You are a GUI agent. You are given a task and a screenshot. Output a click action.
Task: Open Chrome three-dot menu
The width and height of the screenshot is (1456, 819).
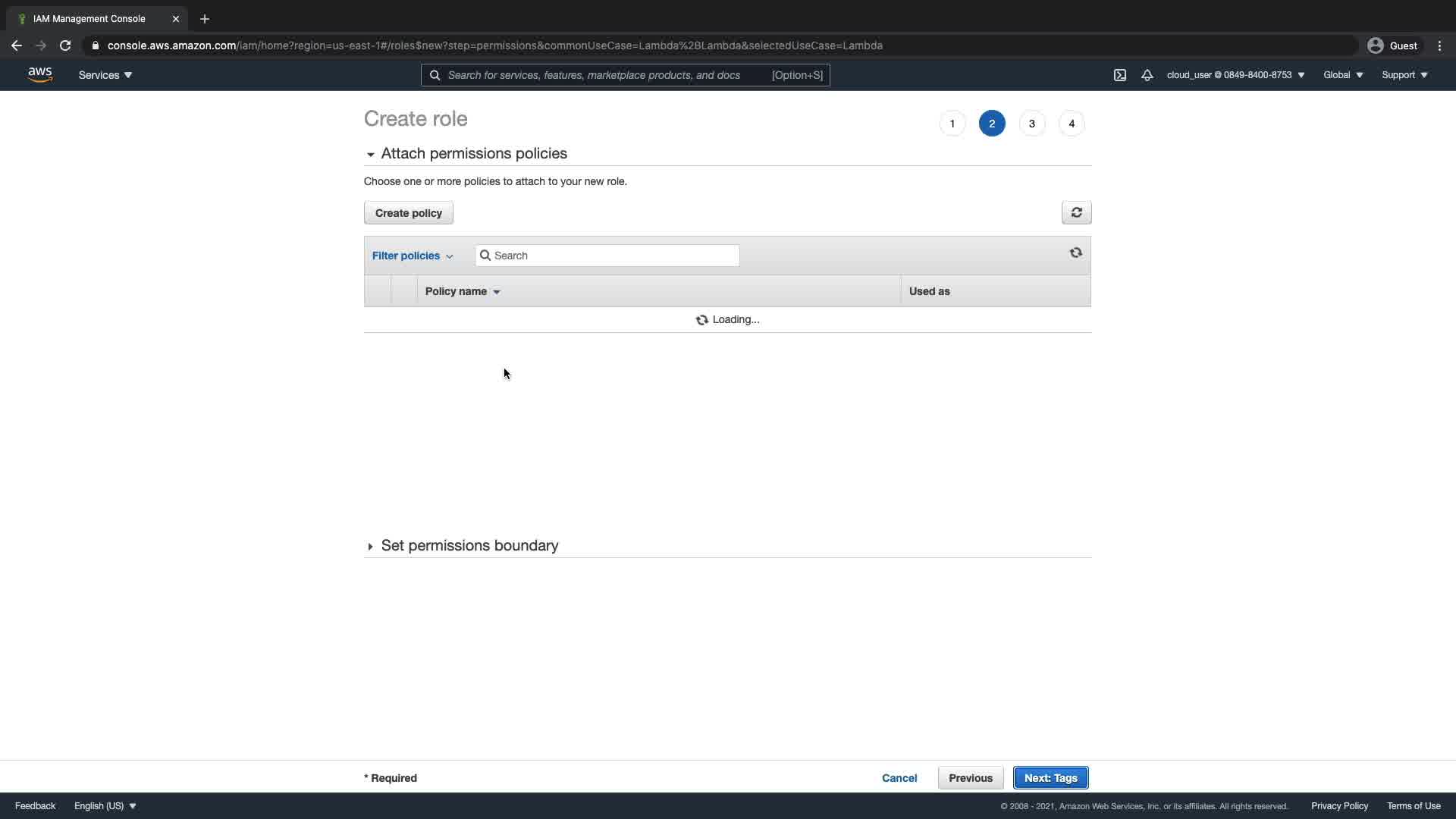pos(1439,45)
